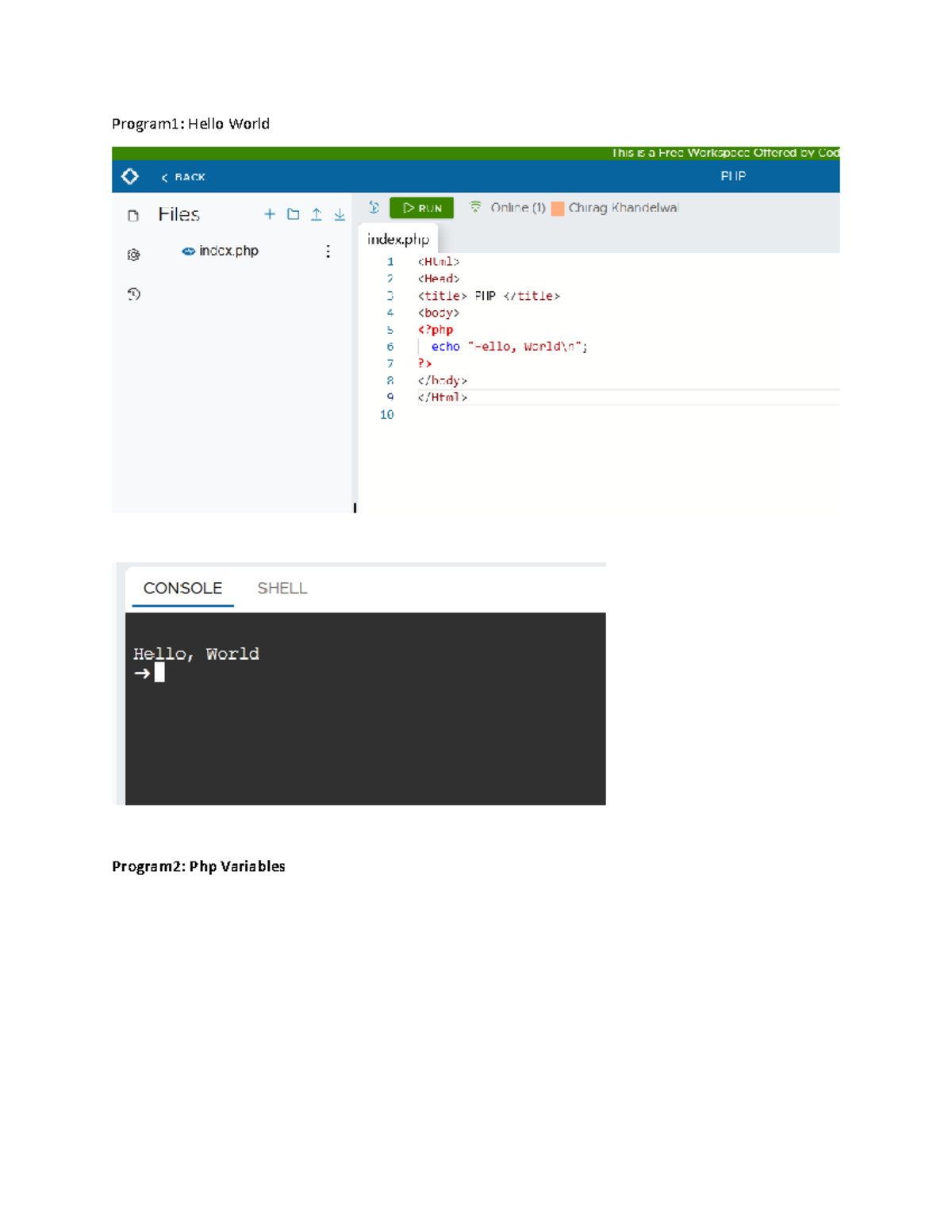This screenshot has width=952, height=1232.
Task: Select index.php in the Files list
Action: coord(230,250)
